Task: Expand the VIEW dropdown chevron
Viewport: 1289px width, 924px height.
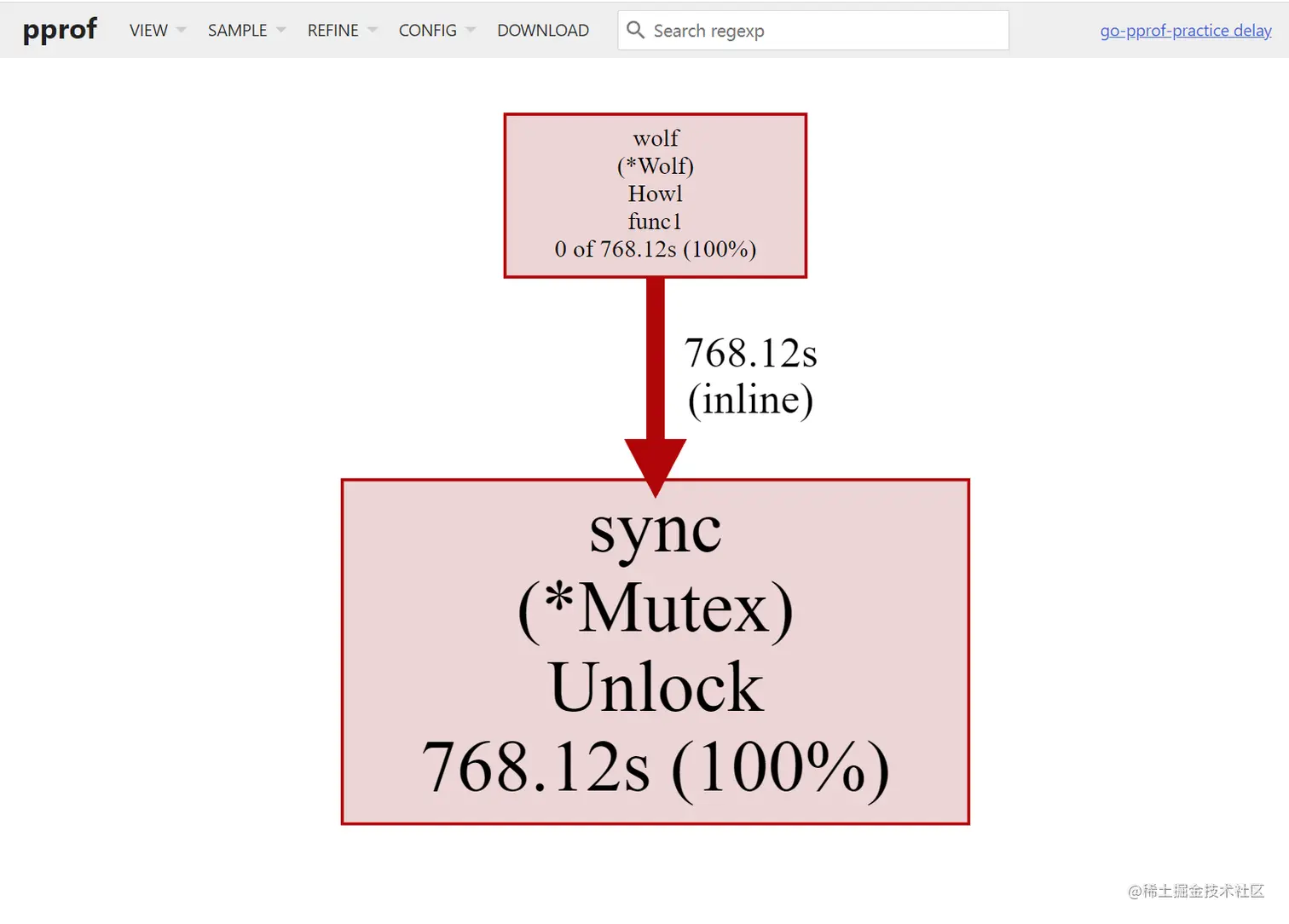Action: click(x=181, y=30)
